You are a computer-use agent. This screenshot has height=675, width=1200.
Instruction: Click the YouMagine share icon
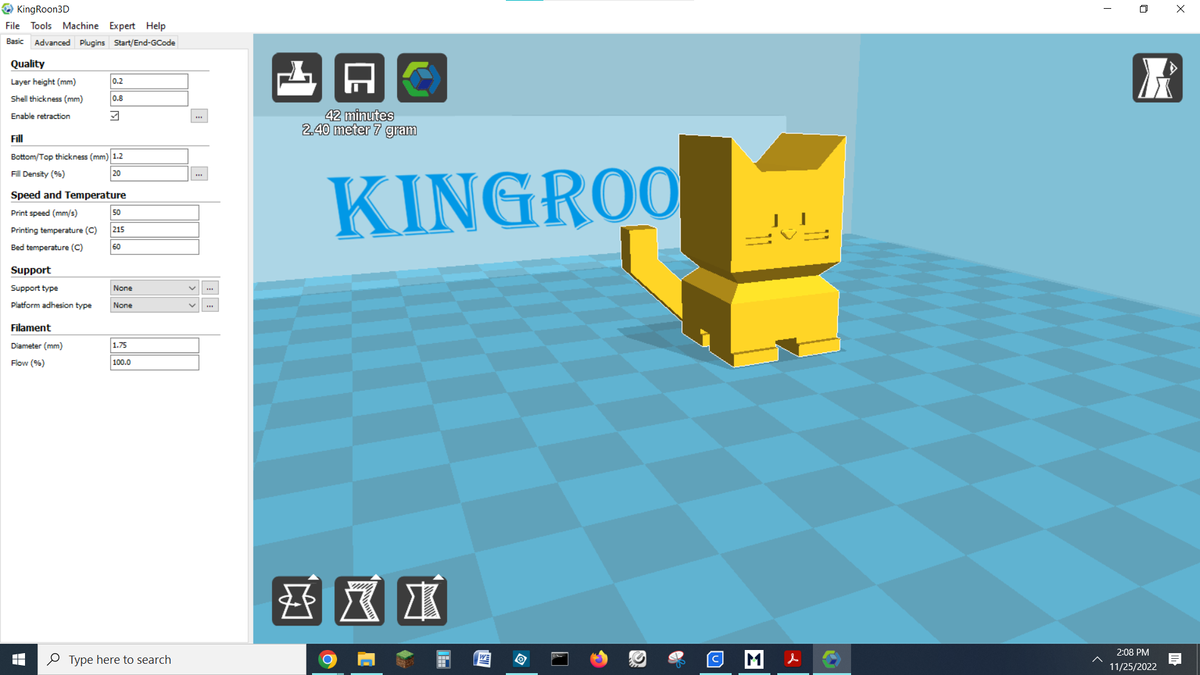(422, 78)
